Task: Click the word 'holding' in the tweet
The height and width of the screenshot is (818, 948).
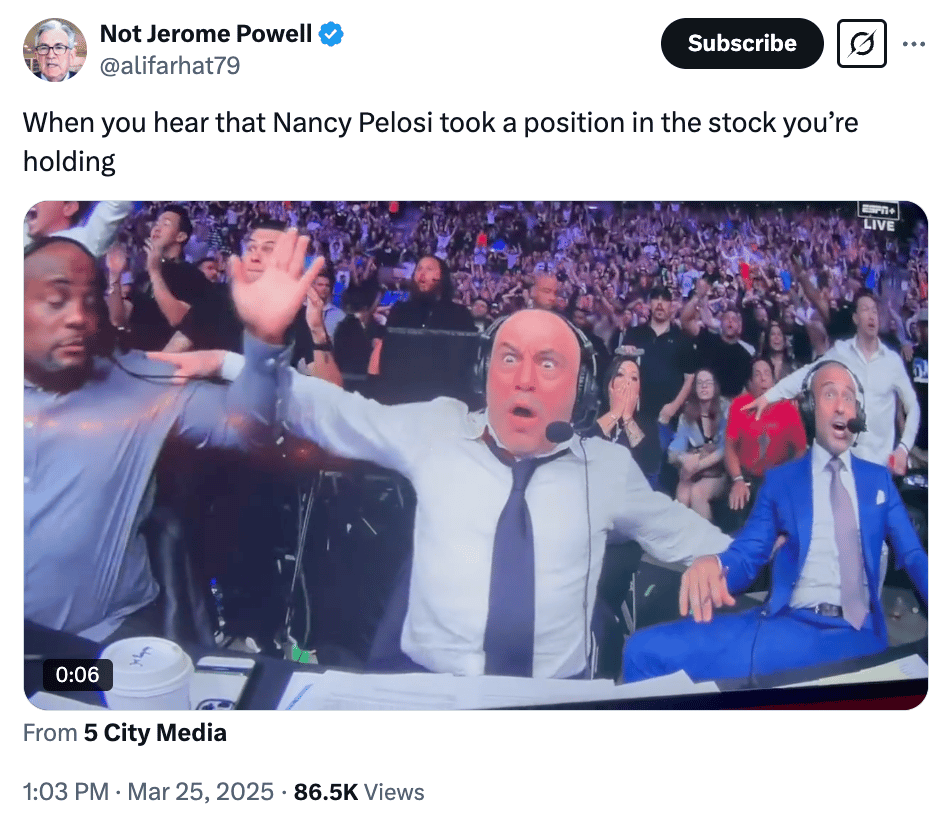Action: pyautogui.click(x=69, y=162)
